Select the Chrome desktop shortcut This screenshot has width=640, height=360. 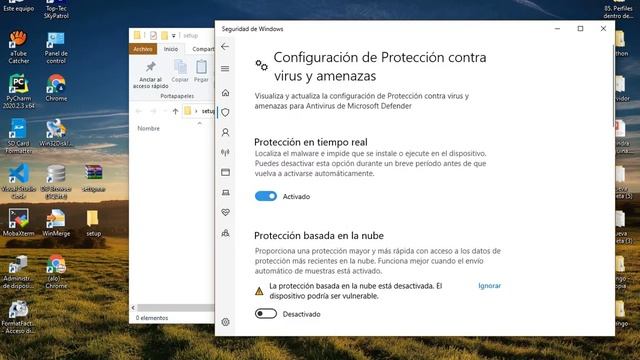point(56,88)
